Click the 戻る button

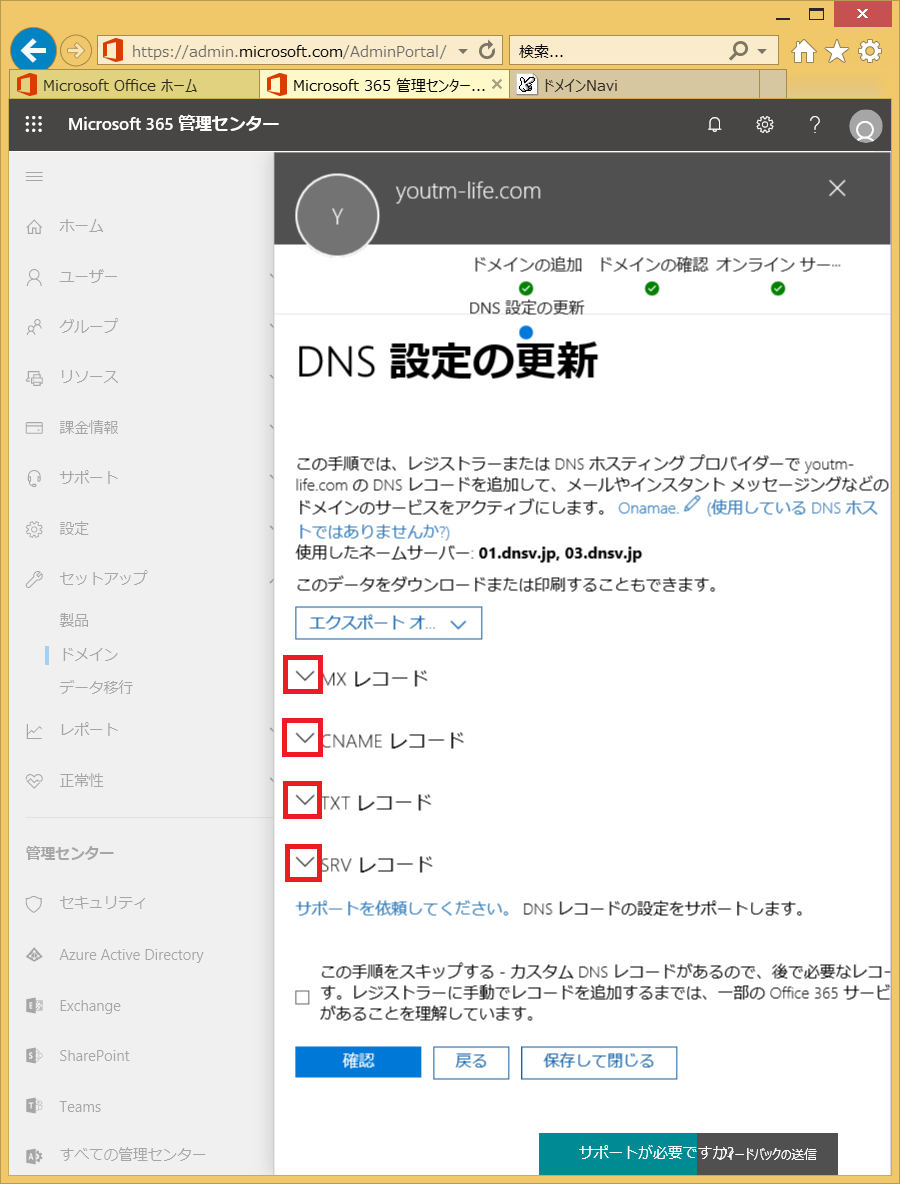click(471, 1062)
